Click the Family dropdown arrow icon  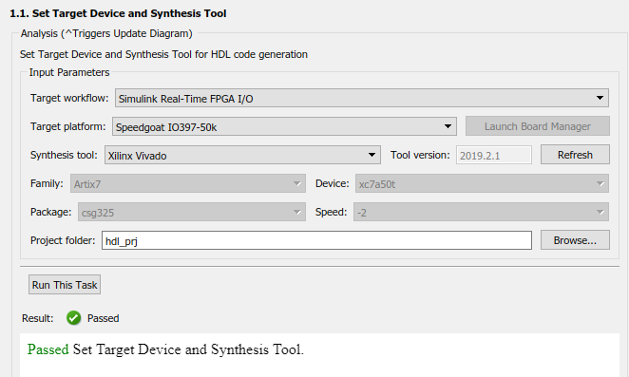[297, 184]
